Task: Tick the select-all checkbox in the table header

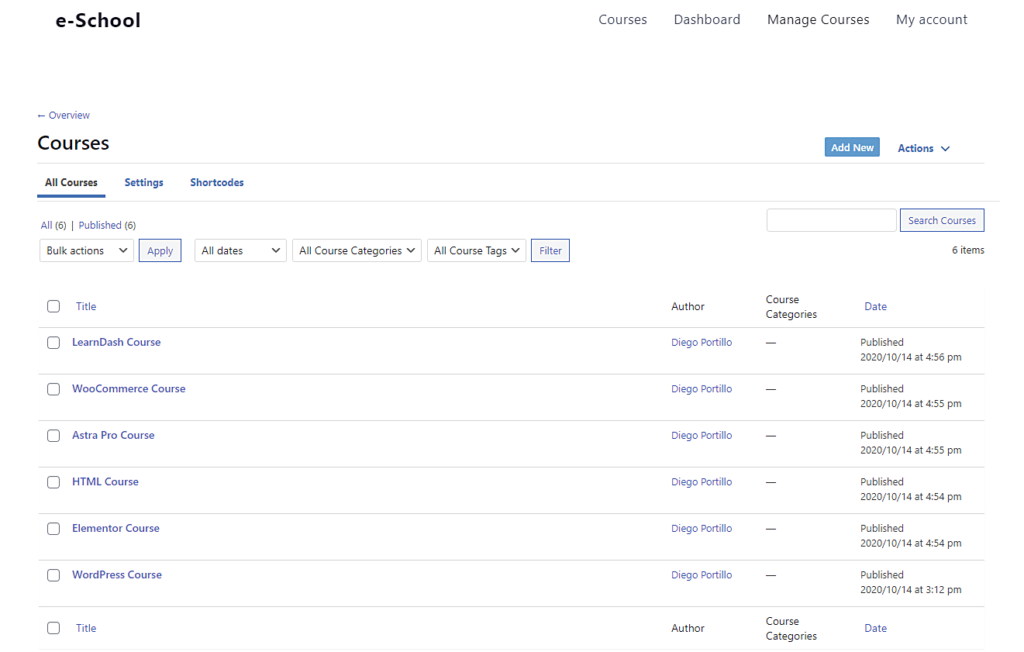Action: [x=54, y=306]
